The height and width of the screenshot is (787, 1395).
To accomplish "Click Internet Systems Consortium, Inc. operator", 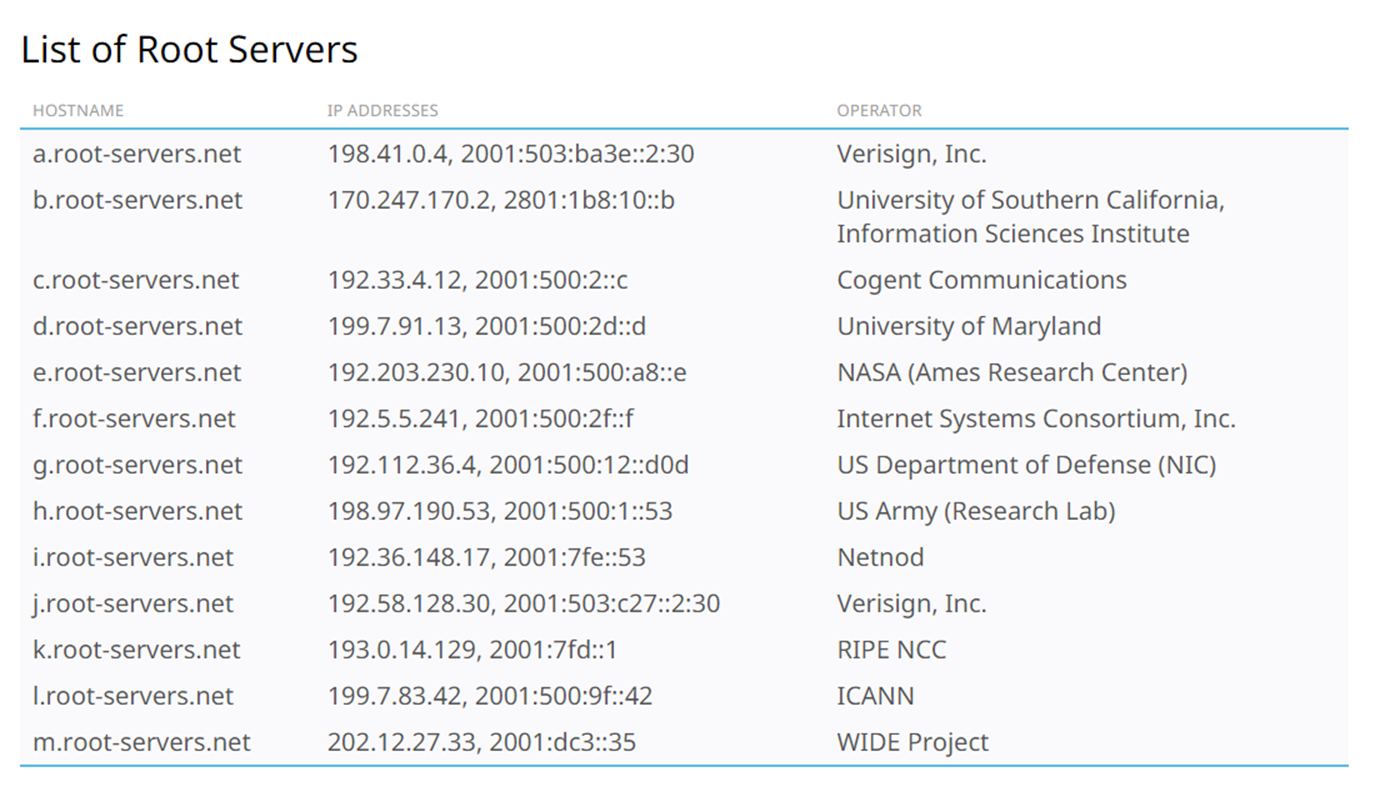I will coord(1036,419).
